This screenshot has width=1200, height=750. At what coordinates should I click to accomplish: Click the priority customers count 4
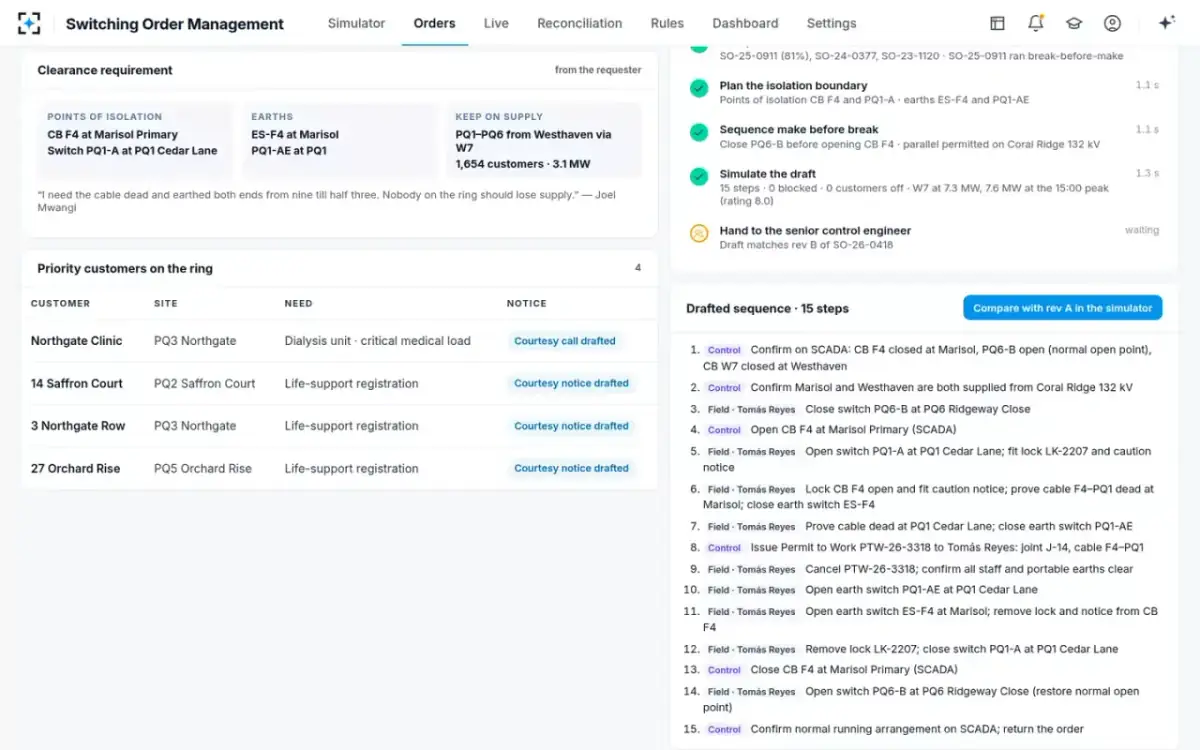[x=638, y=268]
